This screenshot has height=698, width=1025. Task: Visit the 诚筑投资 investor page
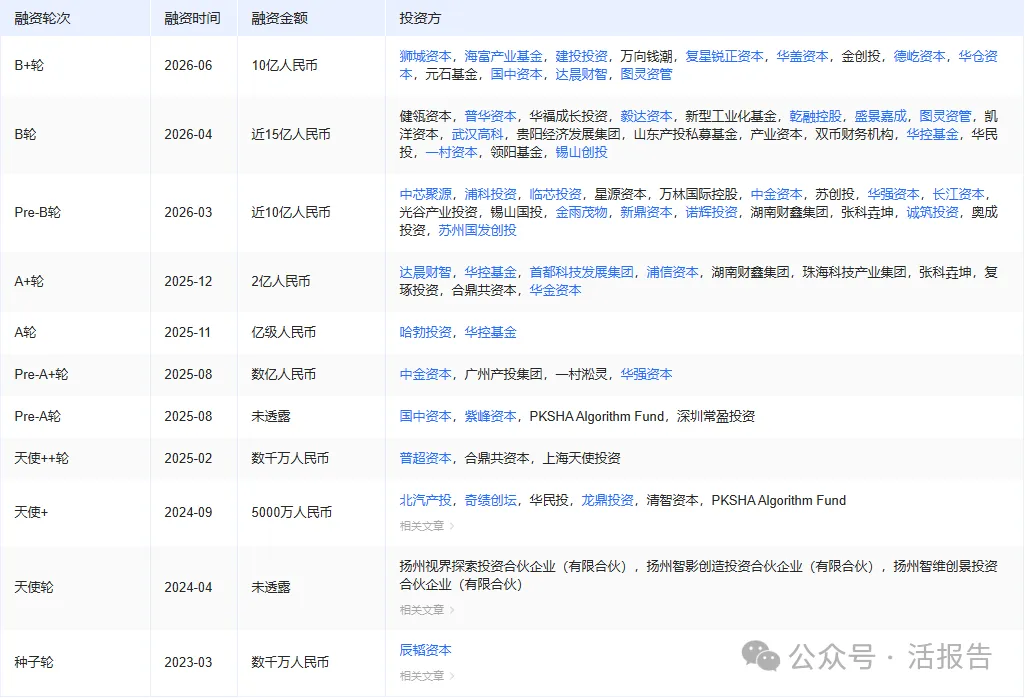click(932, 212)
